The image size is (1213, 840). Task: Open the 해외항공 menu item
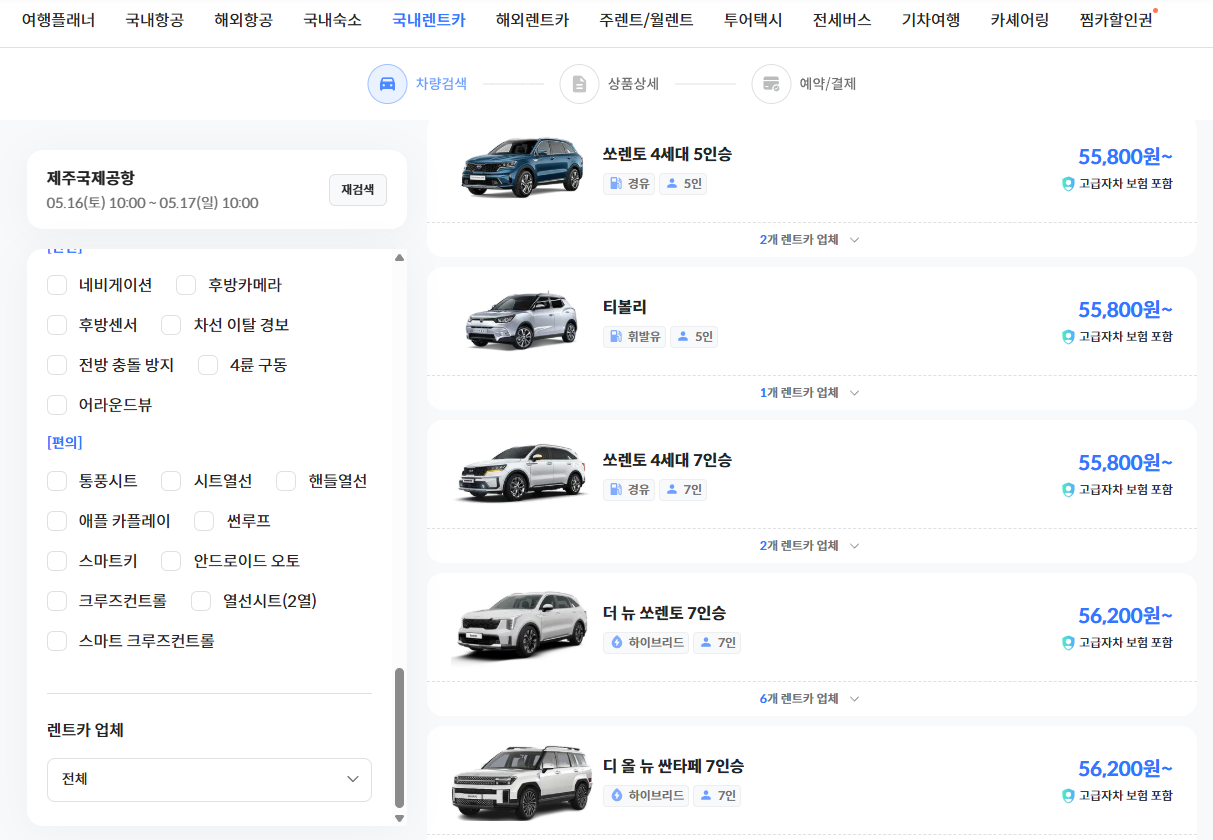pyautogui.click(x=244, y=20)
